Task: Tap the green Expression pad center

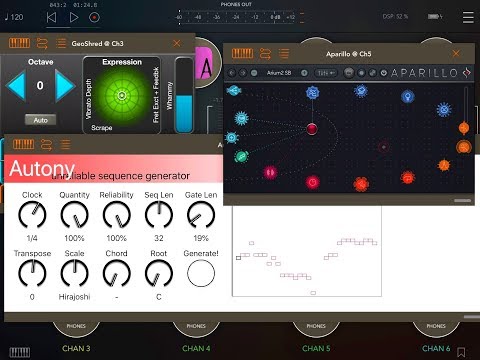Action: coord(122,96)
